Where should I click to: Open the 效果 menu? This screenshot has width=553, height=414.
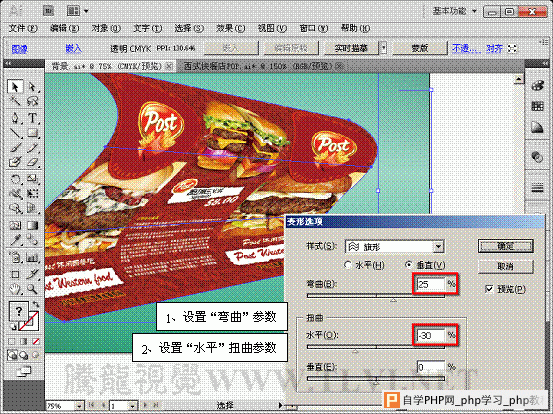point(230,28)
